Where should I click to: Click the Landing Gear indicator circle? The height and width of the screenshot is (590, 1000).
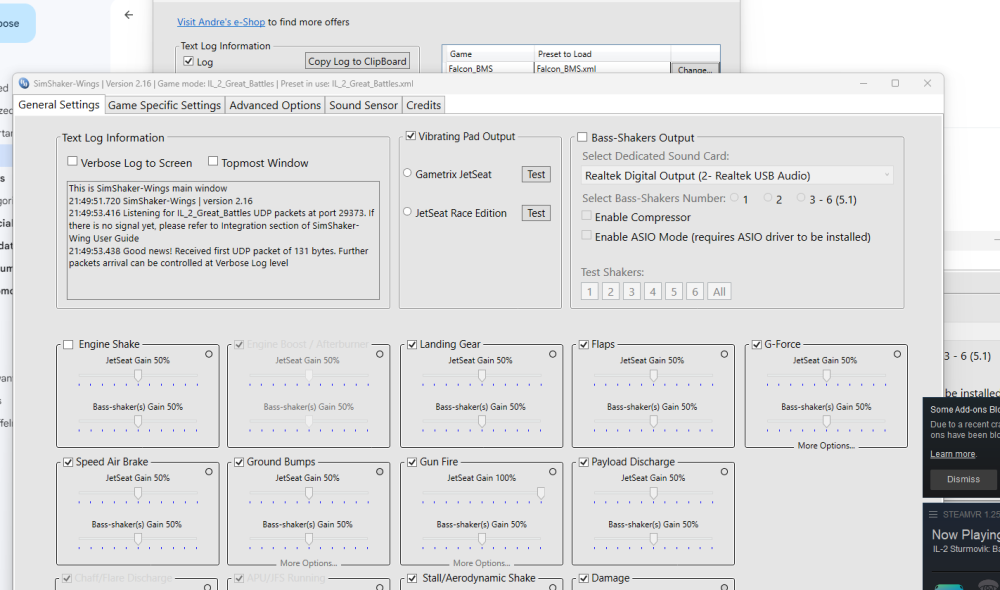click(551, 352)
